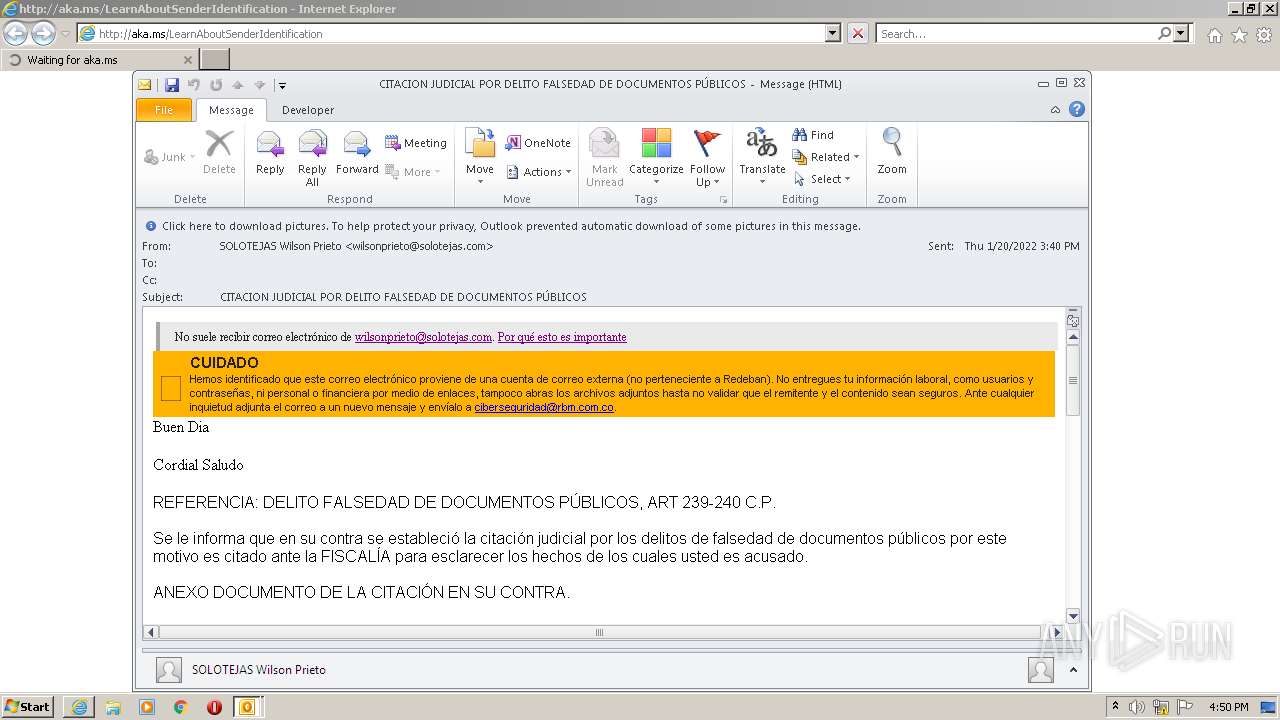The width and height of the screenshot is (1280, 720).
Task: Translate the message text
Action: 762,158
